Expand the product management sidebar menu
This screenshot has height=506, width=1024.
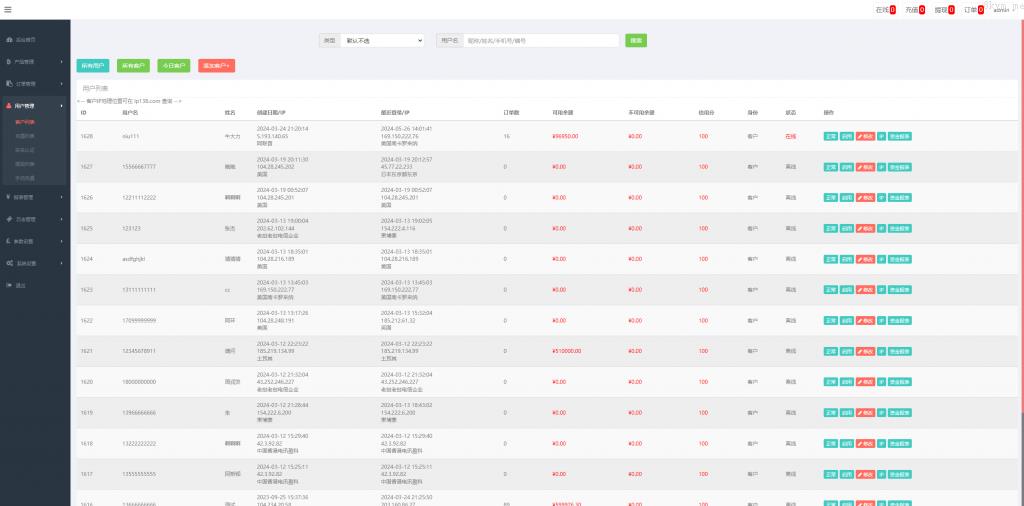click(33, 61)
